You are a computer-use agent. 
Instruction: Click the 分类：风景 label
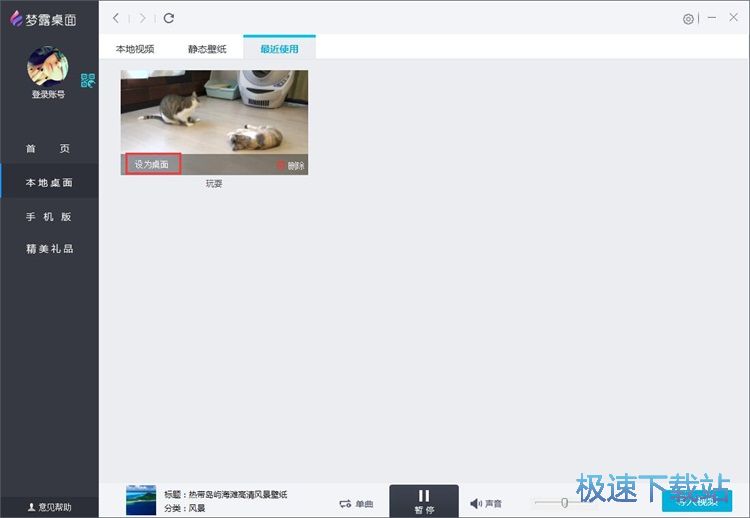(x=185, y=508)
